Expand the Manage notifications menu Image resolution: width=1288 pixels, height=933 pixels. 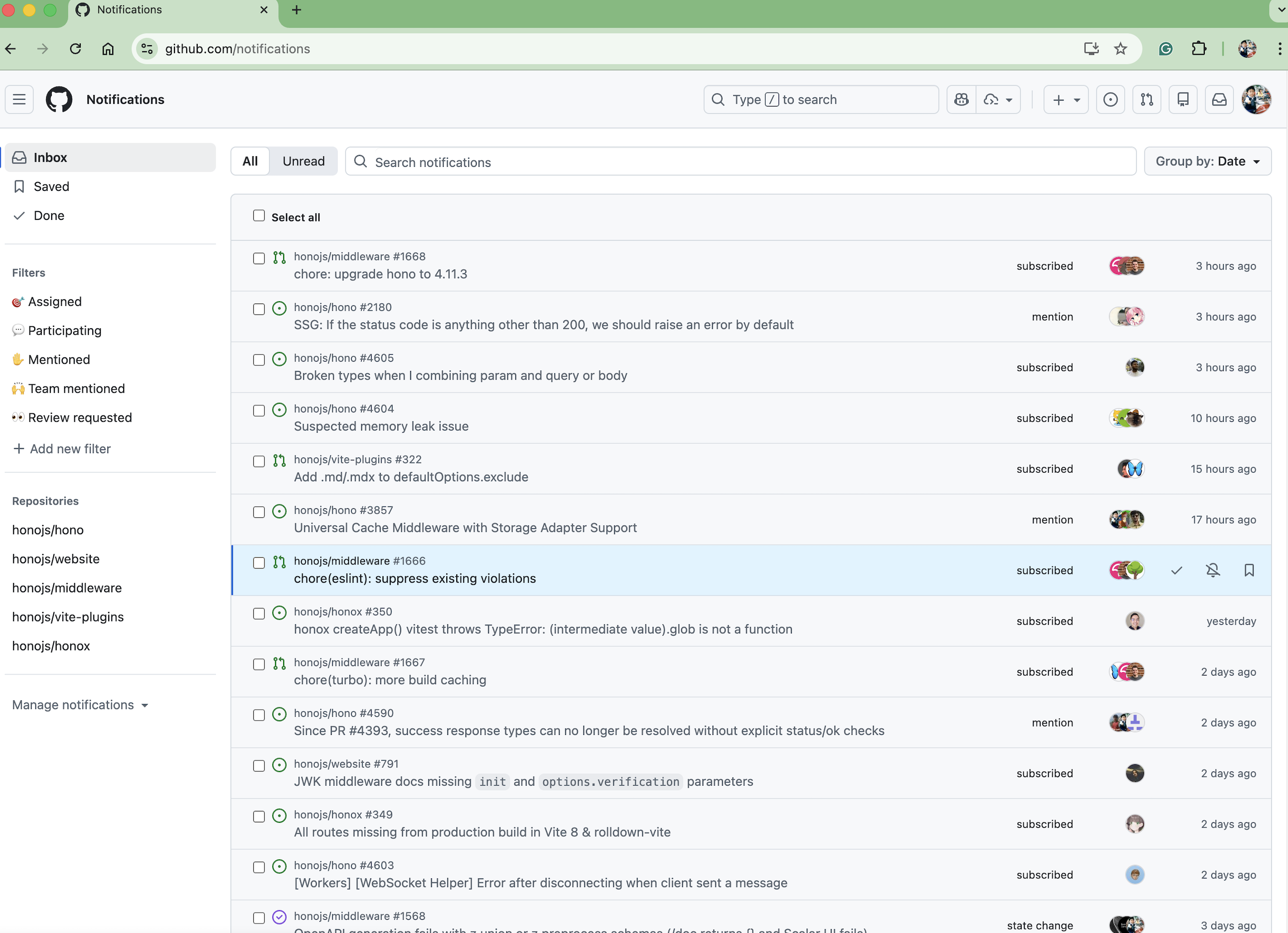(x=80, y=705)
